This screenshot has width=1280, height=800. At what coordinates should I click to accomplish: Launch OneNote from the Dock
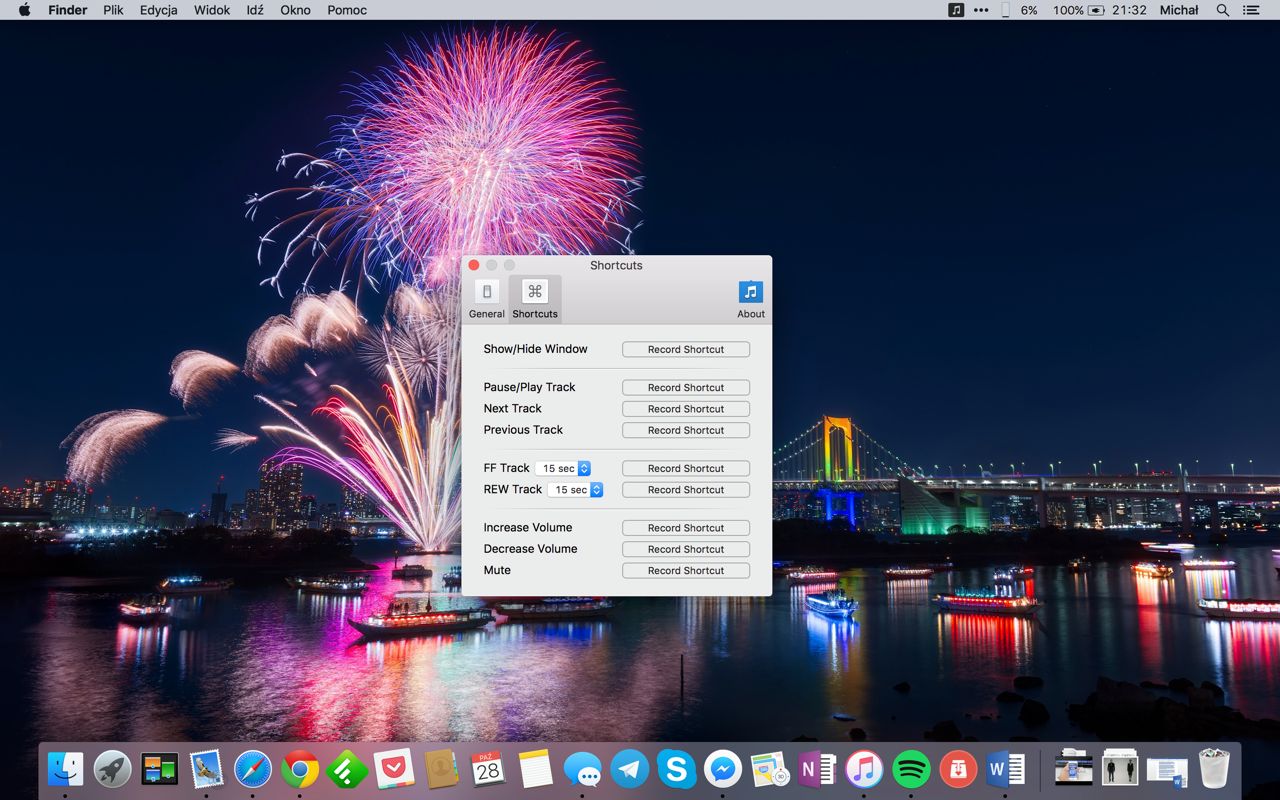point(816,769)
